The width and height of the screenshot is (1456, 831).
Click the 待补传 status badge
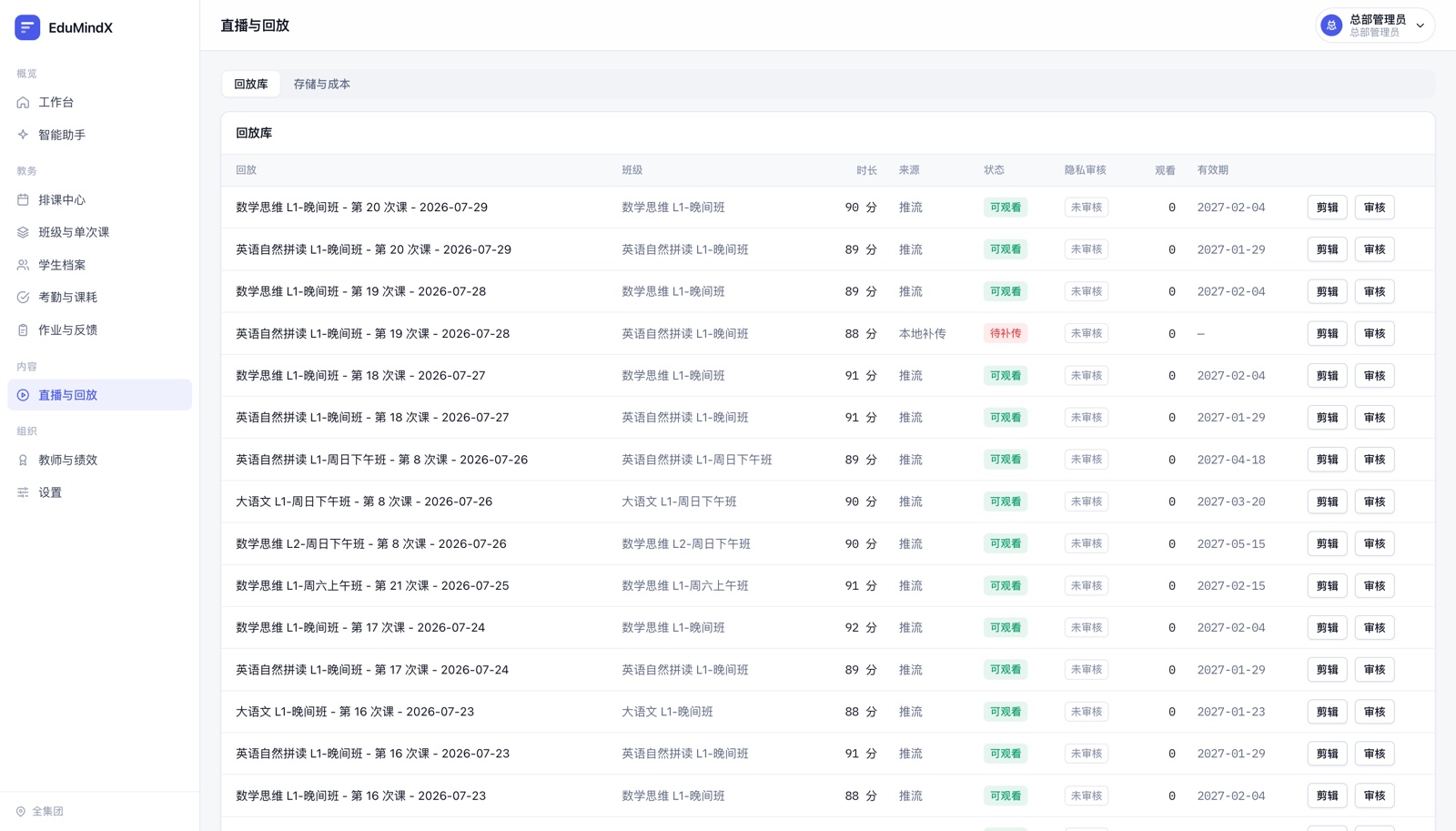click(x=1006, y=333)
